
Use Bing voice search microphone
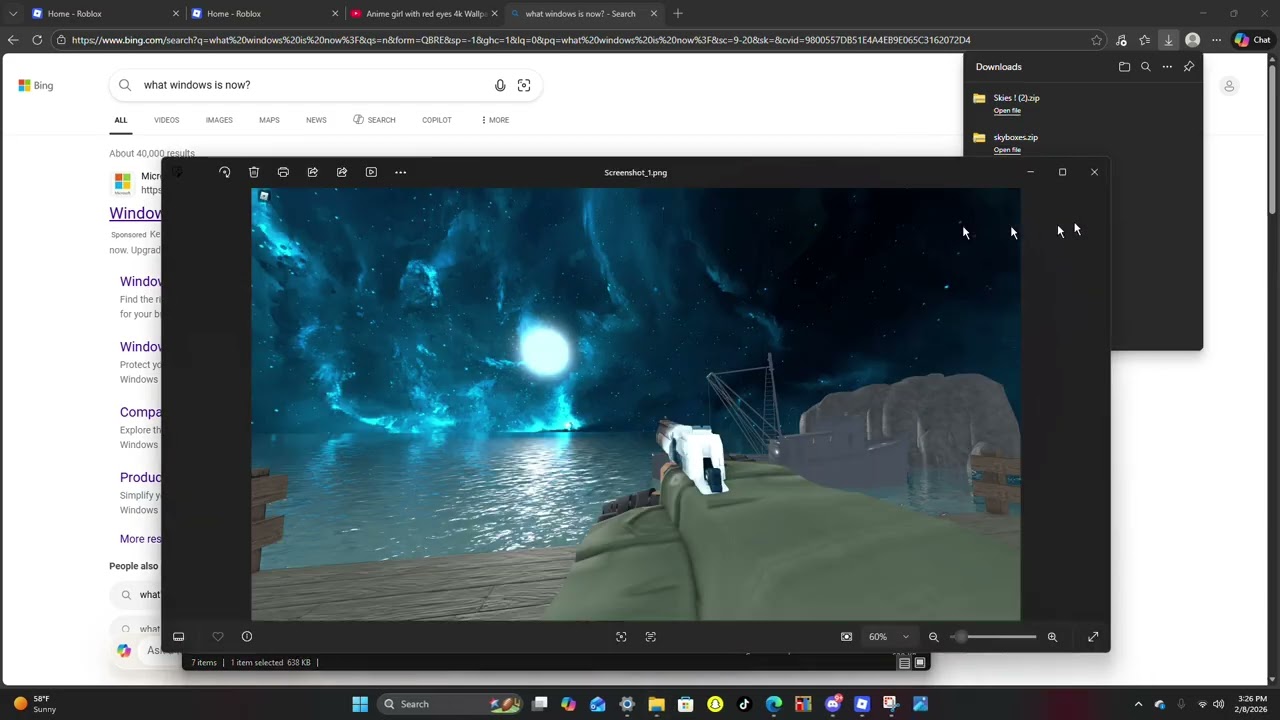(x=500, y=85)
